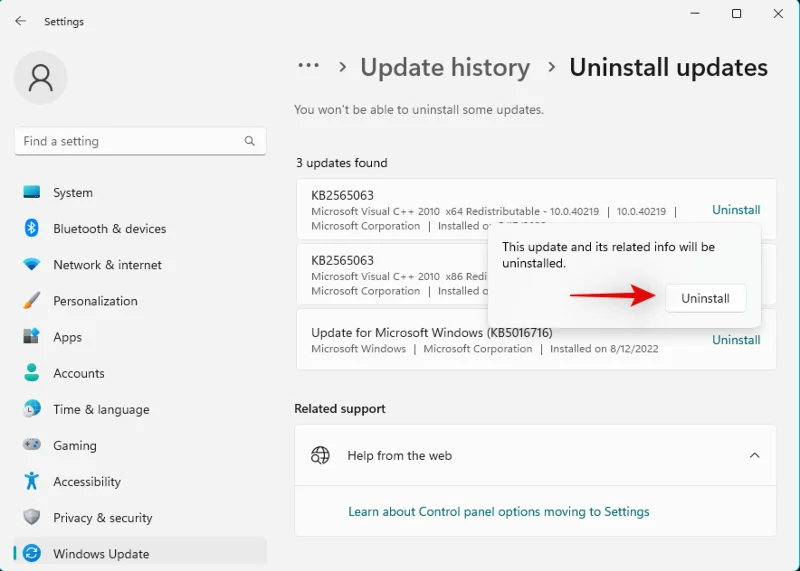Uninstall the KB5016716 Windows update

736,340
